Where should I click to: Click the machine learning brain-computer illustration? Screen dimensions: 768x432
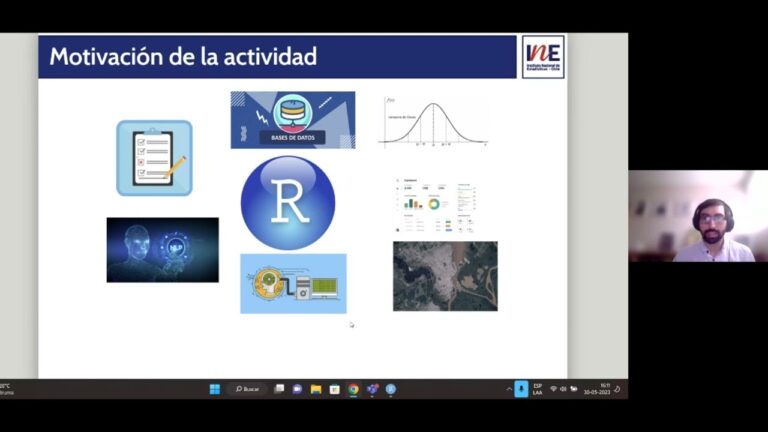pos(293,284)
